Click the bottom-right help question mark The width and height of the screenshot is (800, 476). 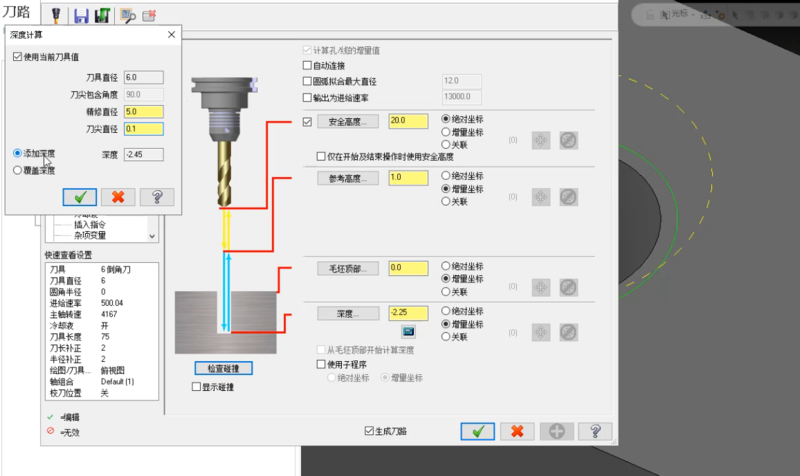(x=595, y=431)
